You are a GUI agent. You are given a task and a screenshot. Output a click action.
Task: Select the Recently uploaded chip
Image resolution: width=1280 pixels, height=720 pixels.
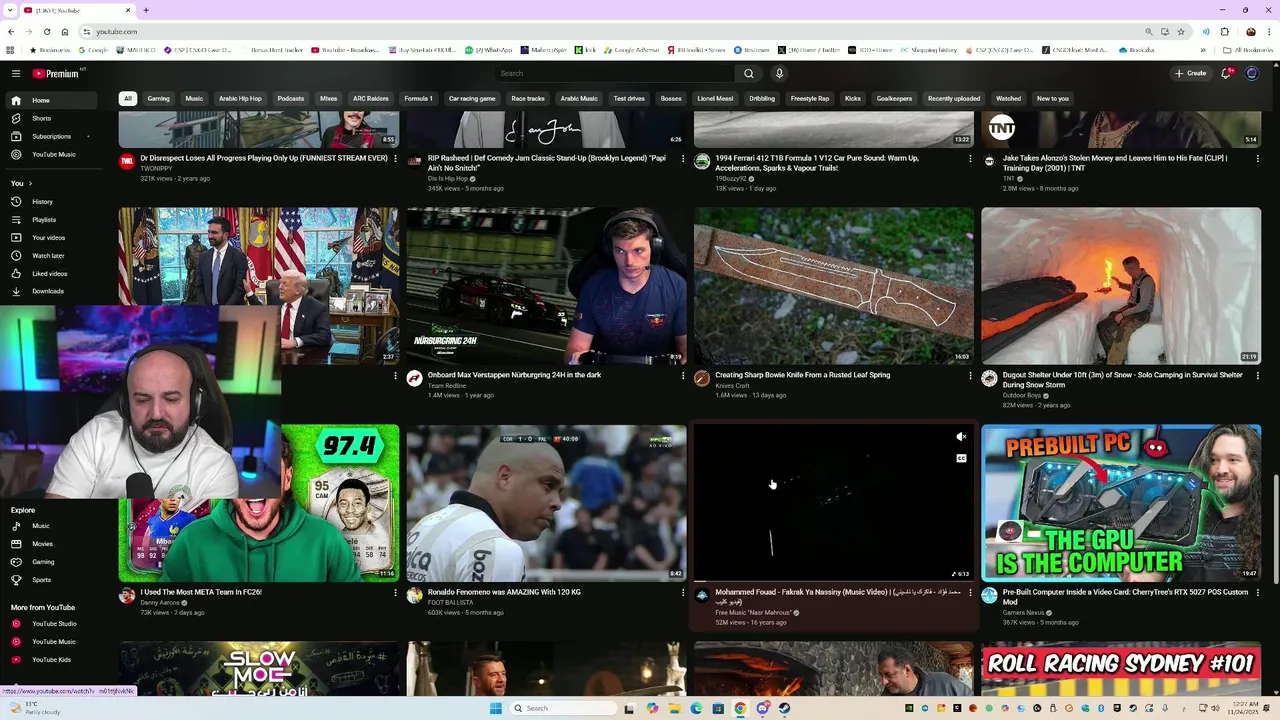point(954,99)
